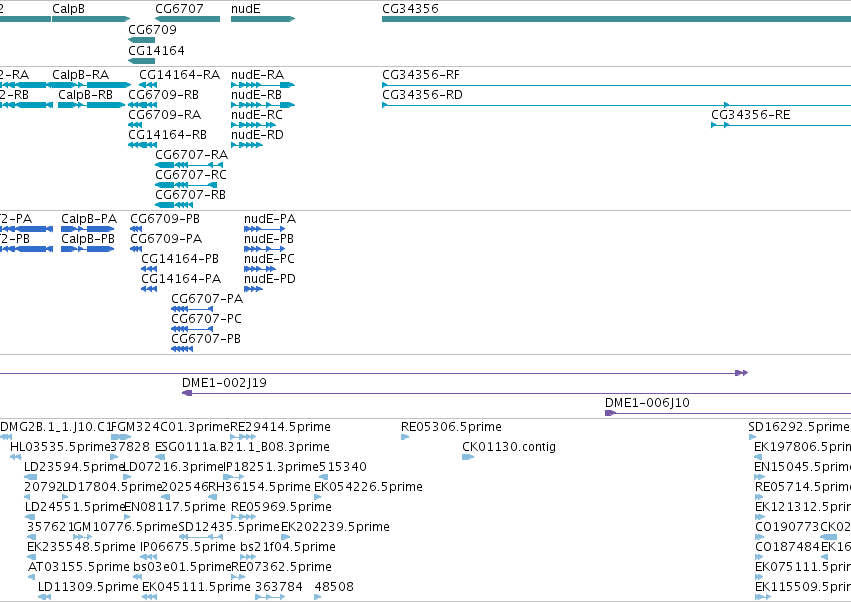851x602 pixels.
Task: Select protein nudE-PA
Action: (x=264, y=229)
